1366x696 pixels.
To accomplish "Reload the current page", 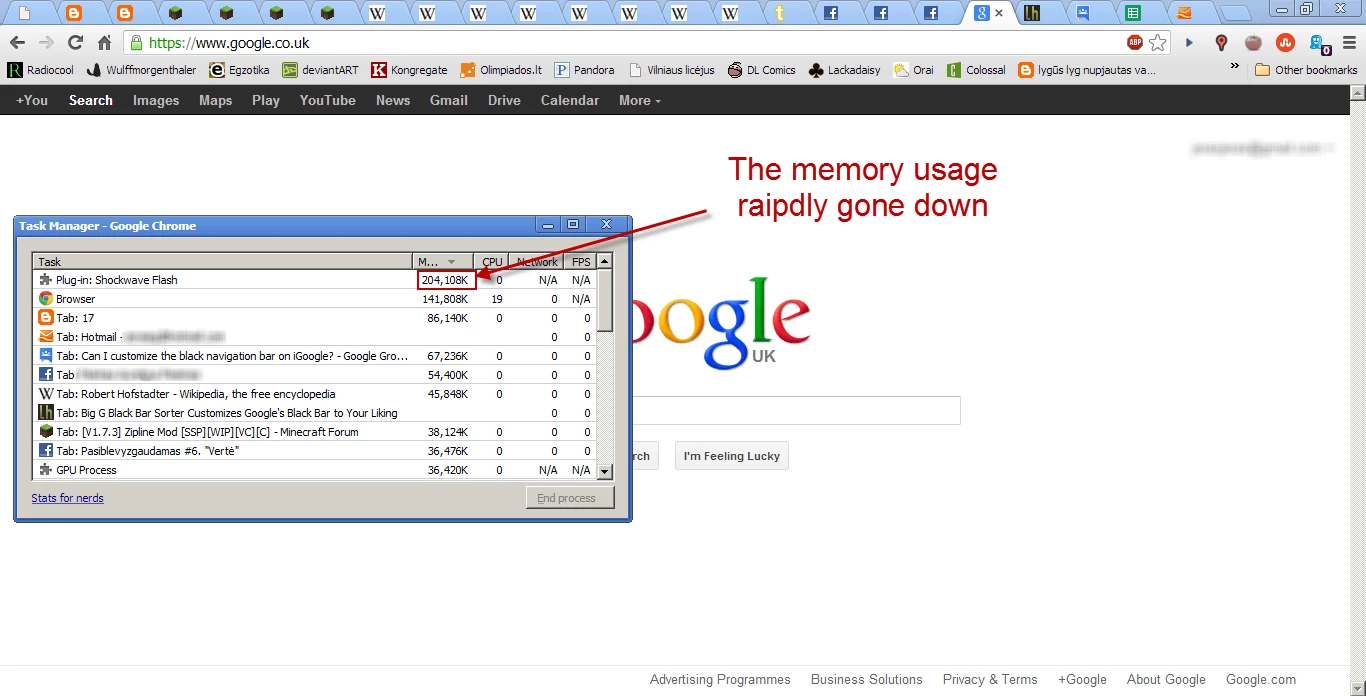I will [75, 43].
